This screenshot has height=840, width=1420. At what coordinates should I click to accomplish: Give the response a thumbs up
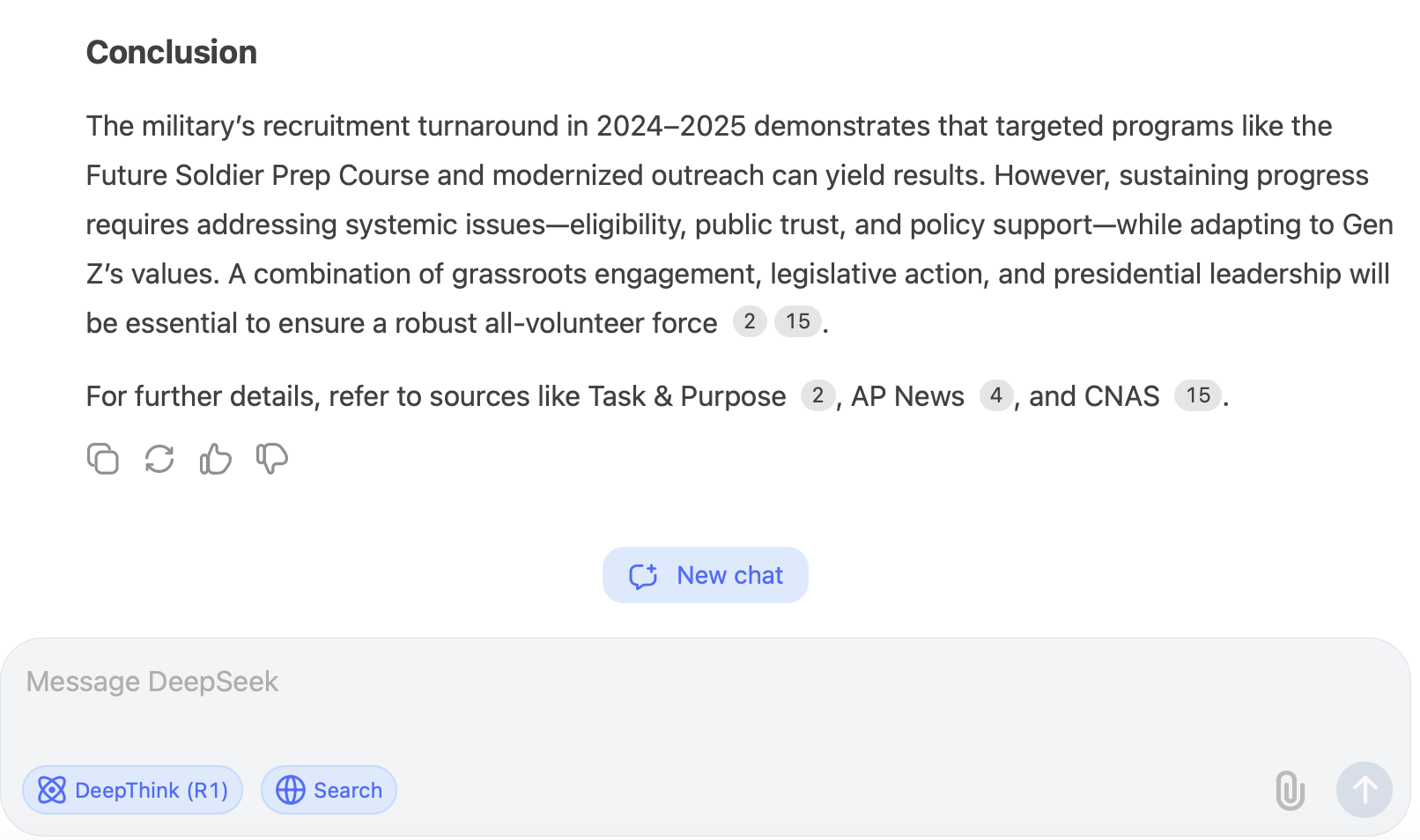pos(216,459)
